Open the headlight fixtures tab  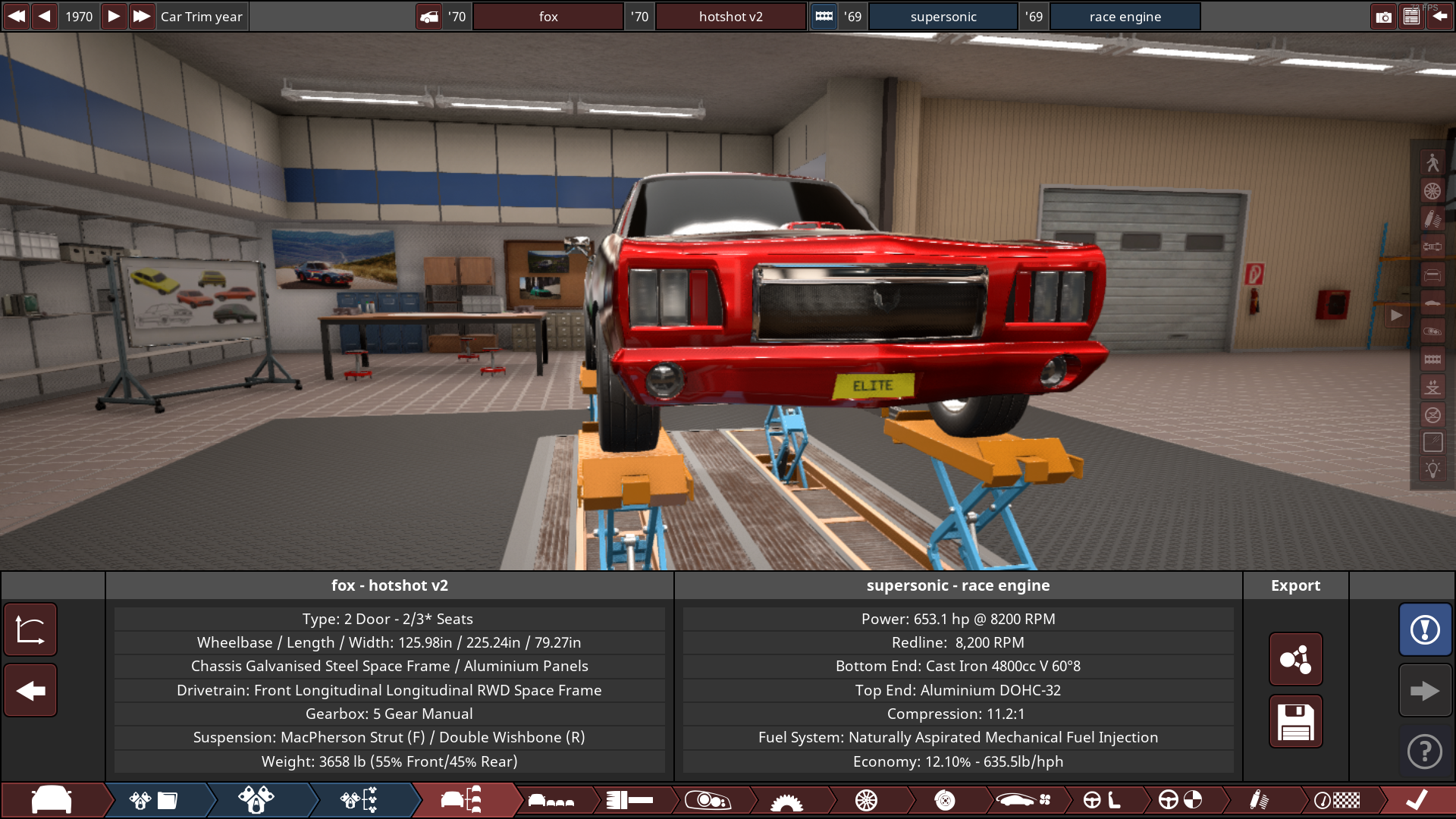coord(708,800)
